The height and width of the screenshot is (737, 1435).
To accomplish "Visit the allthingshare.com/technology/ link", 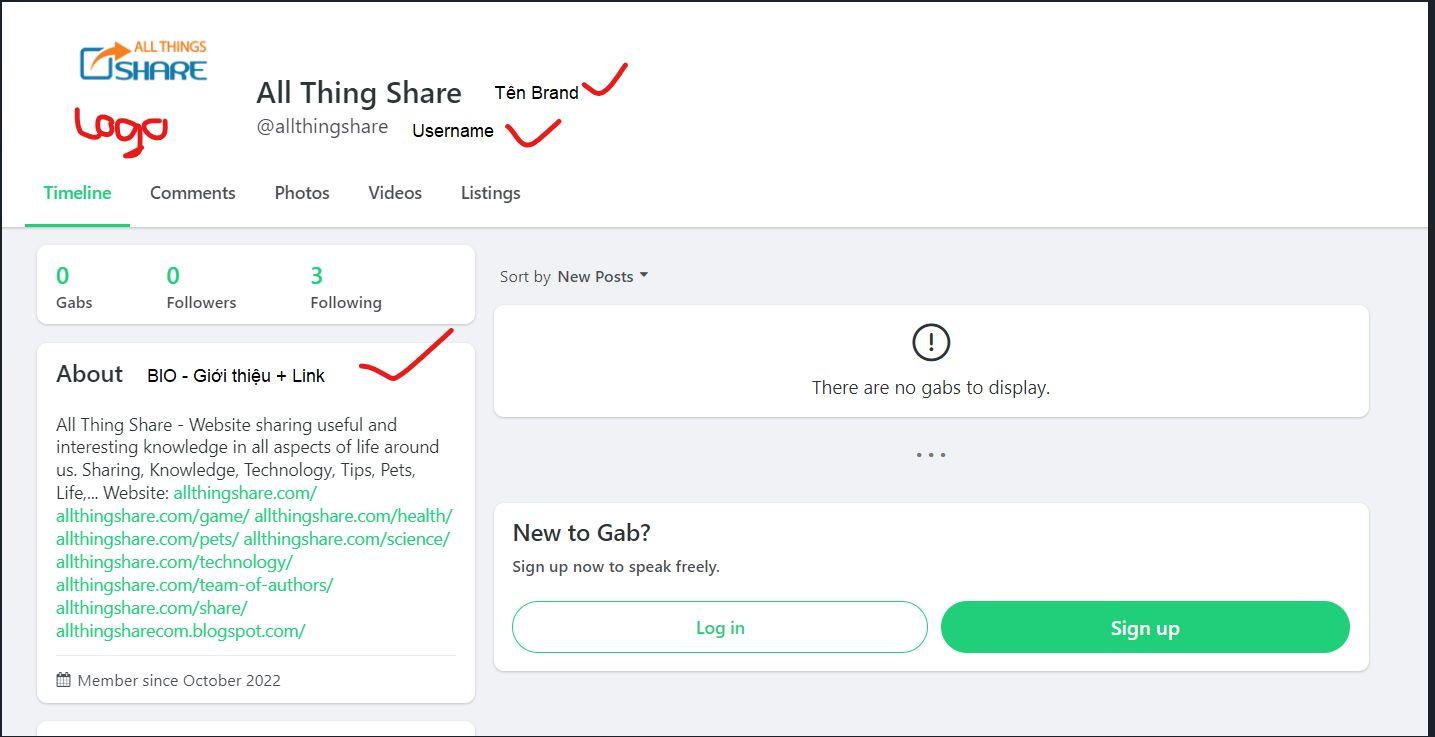I will pyautogui.click(x=174, y=562).
